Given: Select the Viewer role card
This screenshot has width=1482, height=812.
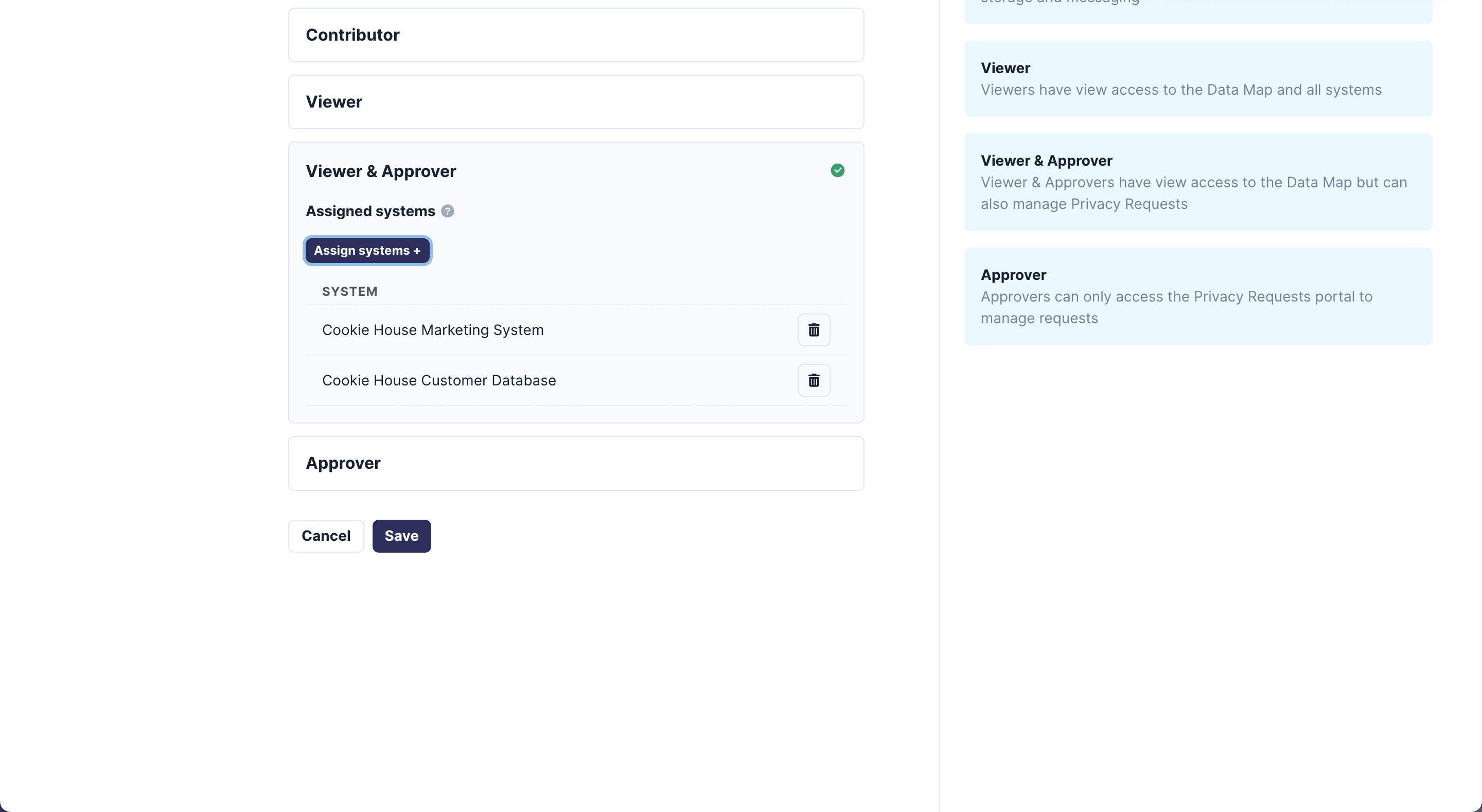Looking at the screenshot, I should 576,102.
